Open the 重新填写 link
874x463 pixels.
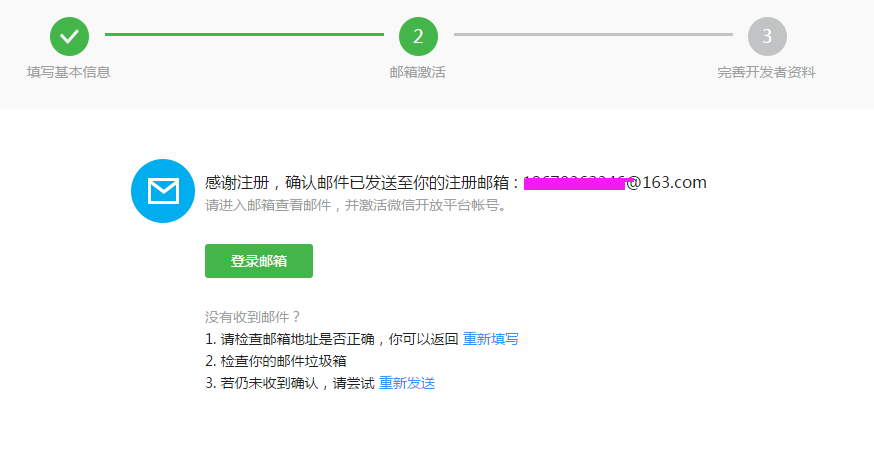pyautogui.click(x=491, y=339)
